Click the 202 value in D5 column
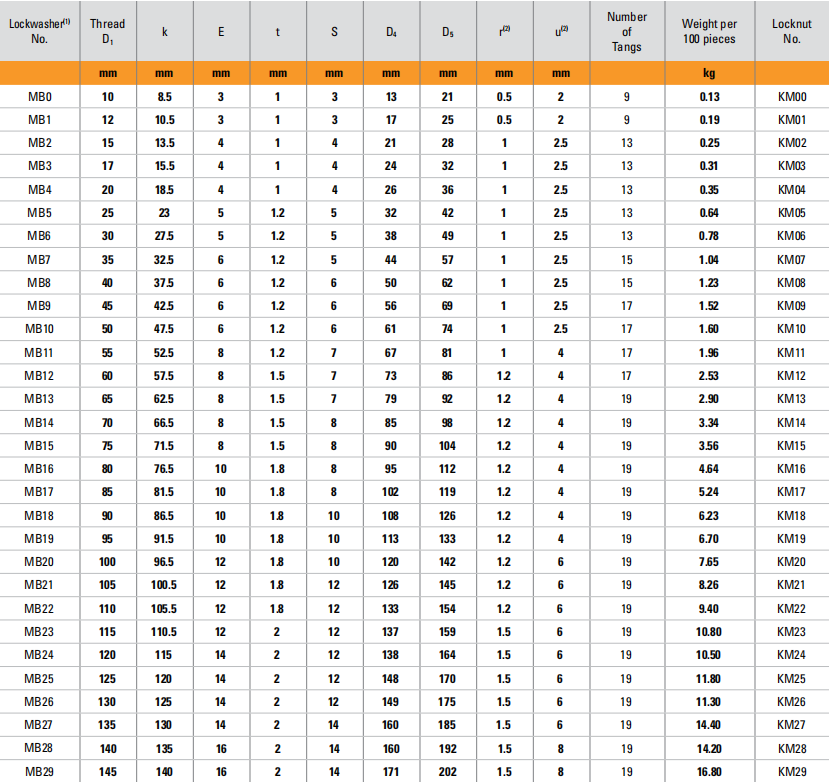Image resolution: width=829 pixels, height=782 pixels. coord(447,771)
